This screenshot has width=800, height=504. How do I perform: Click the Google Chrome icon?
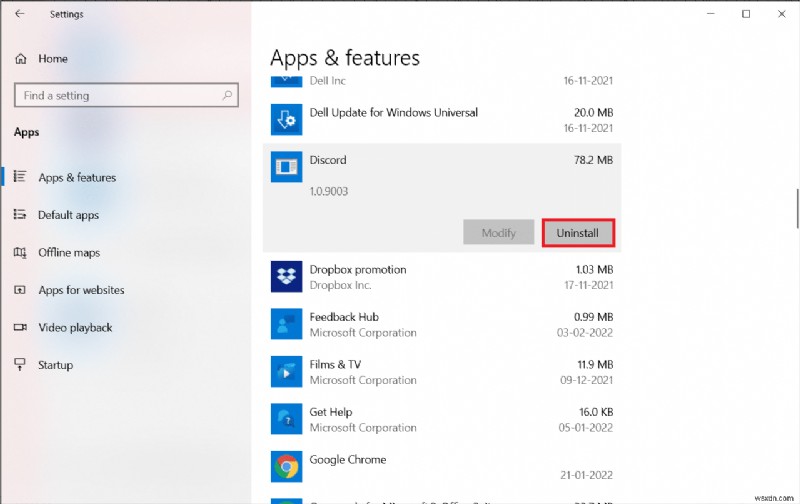pyautogui.click(x=286, y=466)
